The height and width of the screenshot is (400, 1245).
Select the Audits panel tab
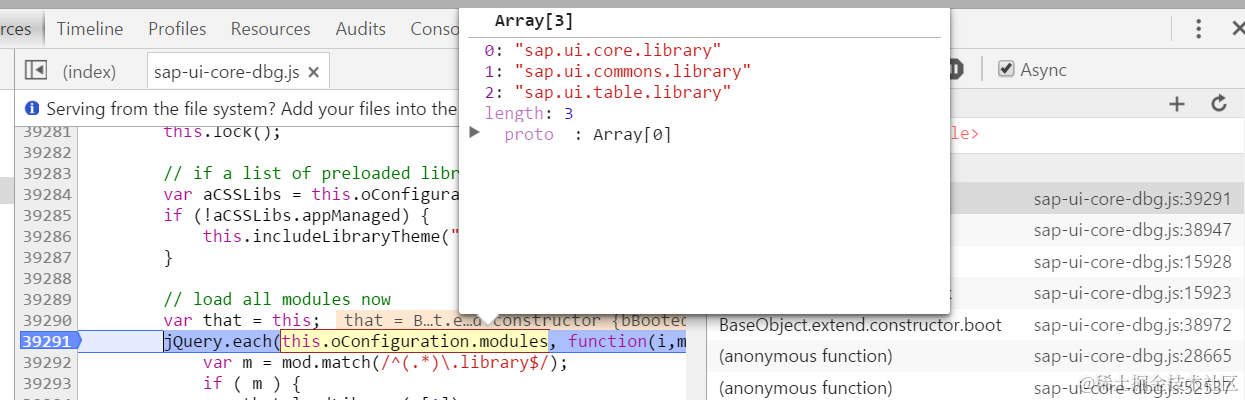(x=361, y=29)
